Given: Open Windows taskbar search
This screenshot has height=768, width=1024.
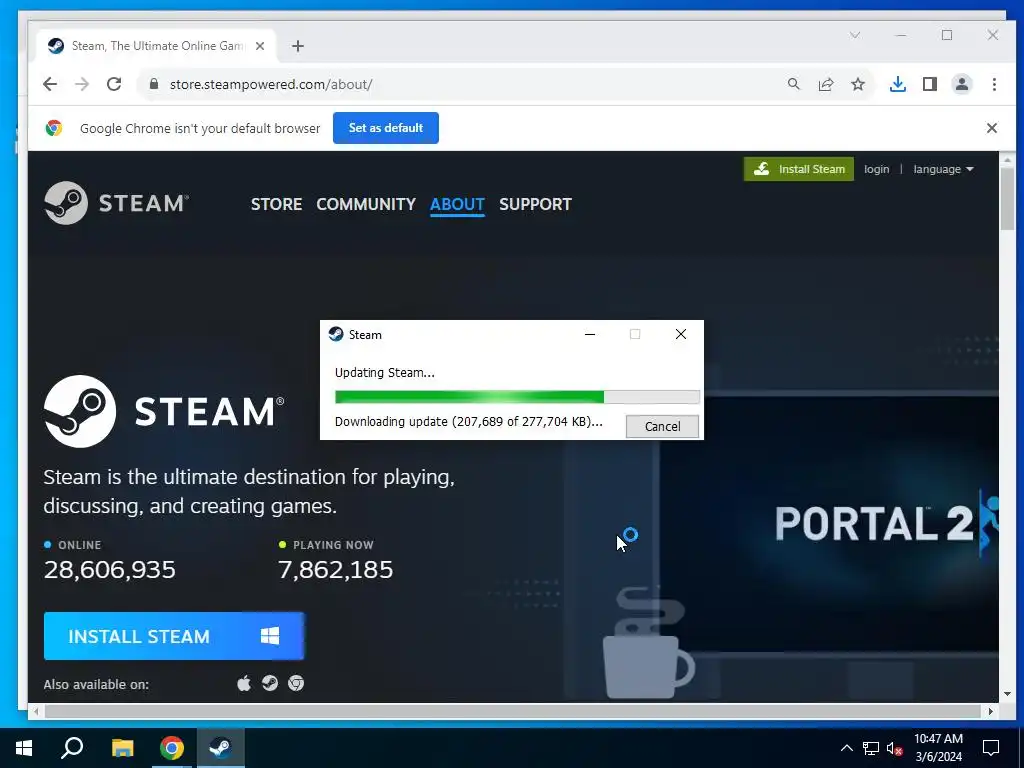Looking at the screenshot, I should coord(72,748).
